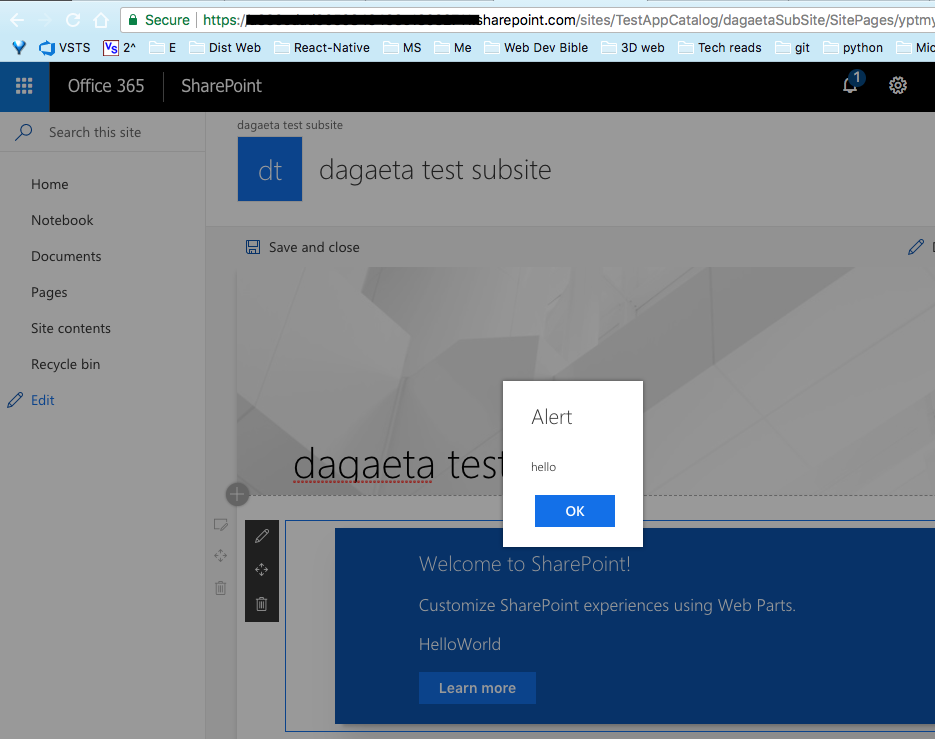The width and height of the screenshot is (935, 739).
Task: Click the plus icon to add a section
Action: coord(237,494)
